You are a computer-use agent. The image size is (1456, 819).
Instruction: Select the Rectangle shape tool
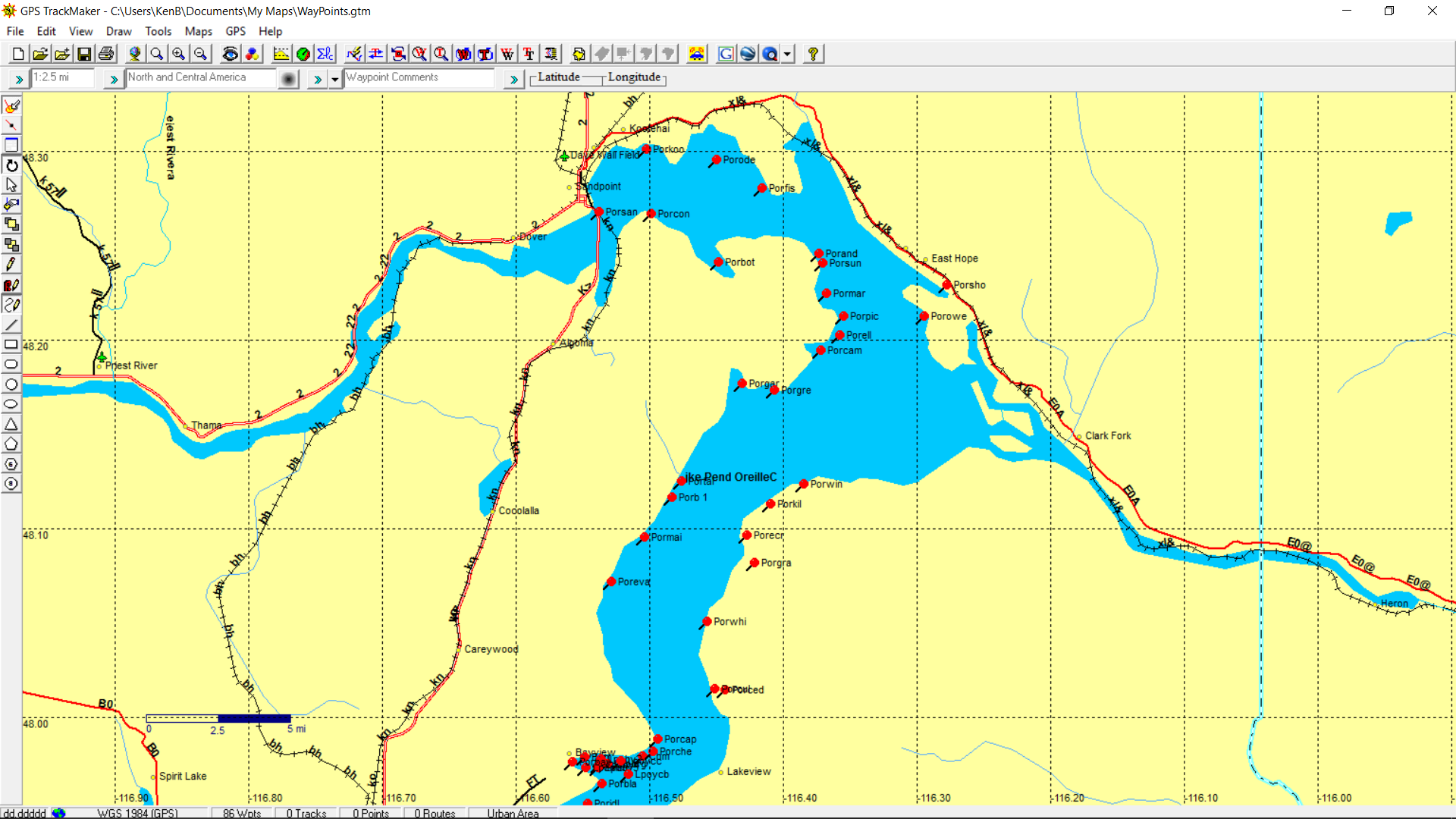(x=11, y=344)
